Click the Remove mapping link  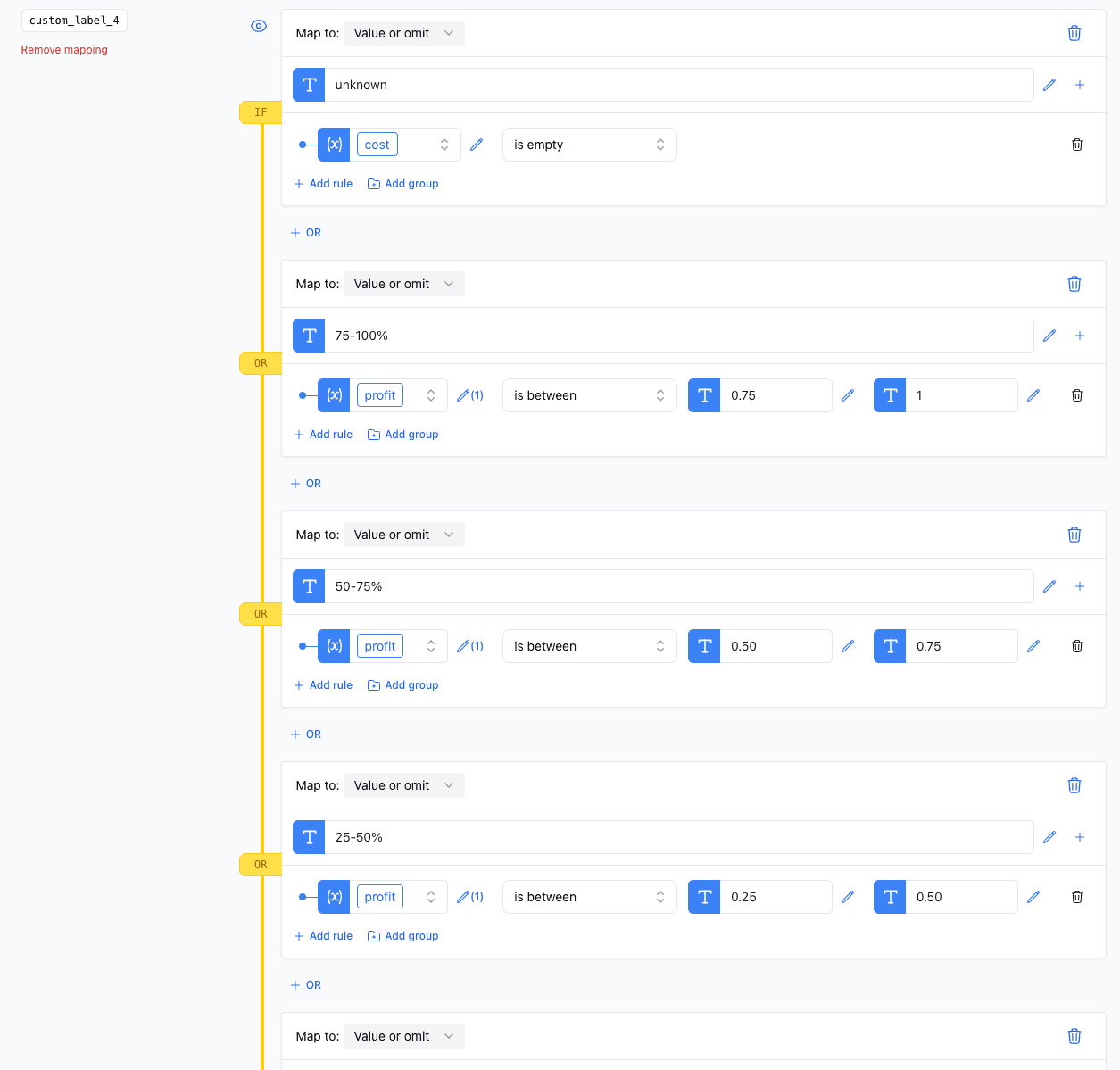click(x=63, y=50)
